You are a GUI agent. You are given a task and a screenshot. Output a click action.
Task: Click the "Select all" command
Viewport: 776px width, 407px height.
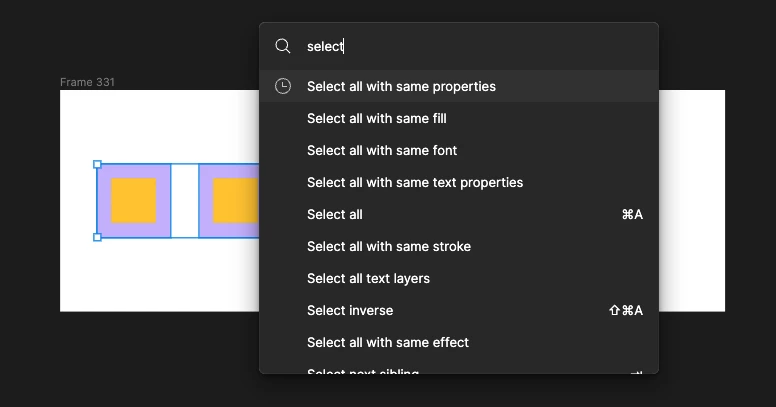click(459, 214)
